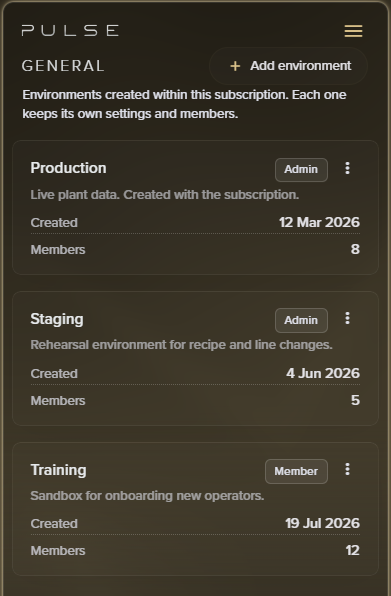Screen dimensions: 391x596
Task: Click 'Rehearsal environment for recipe' description
Action: click(181, 345)
